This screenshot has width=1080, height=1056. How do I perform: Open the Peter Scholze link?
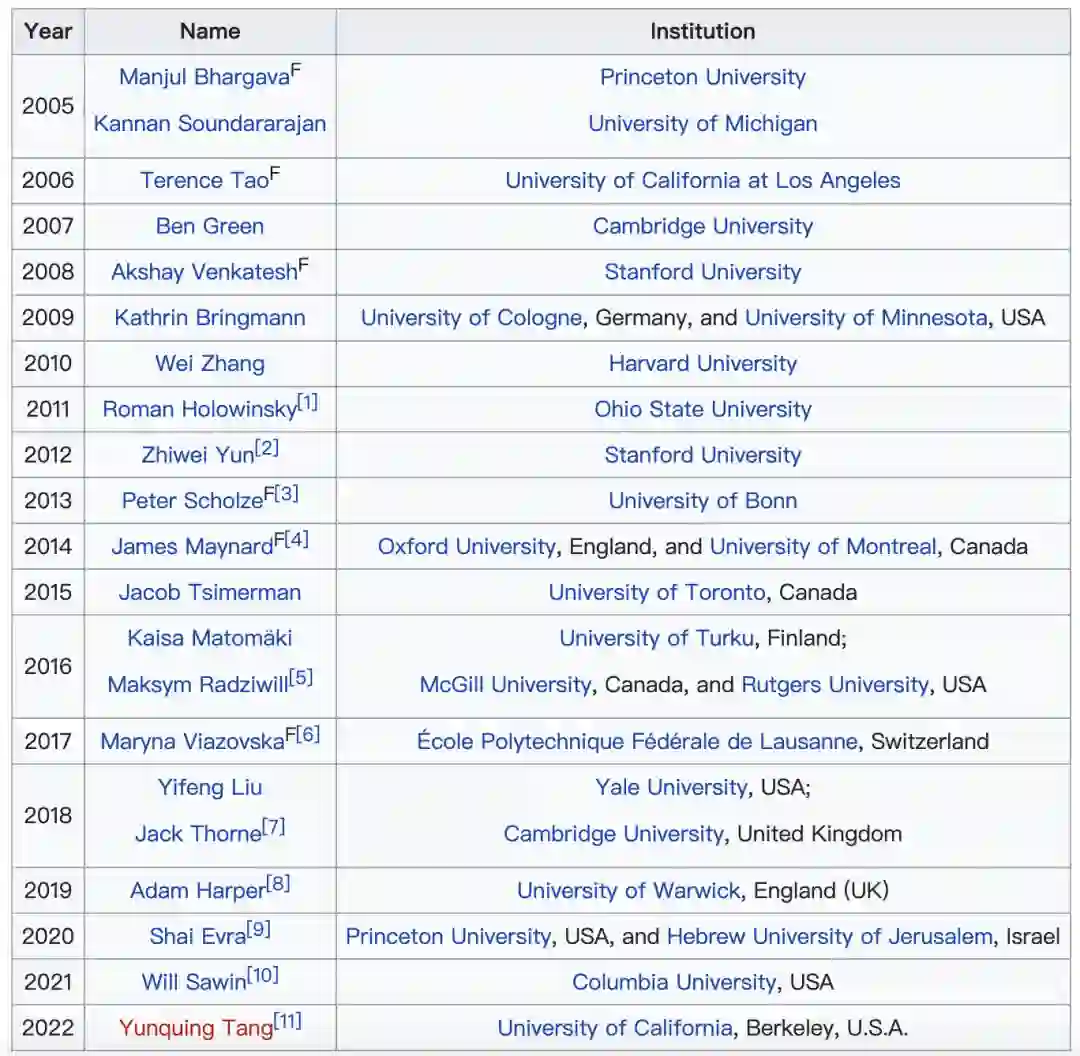pyautogui.click(x=193, y=501)
